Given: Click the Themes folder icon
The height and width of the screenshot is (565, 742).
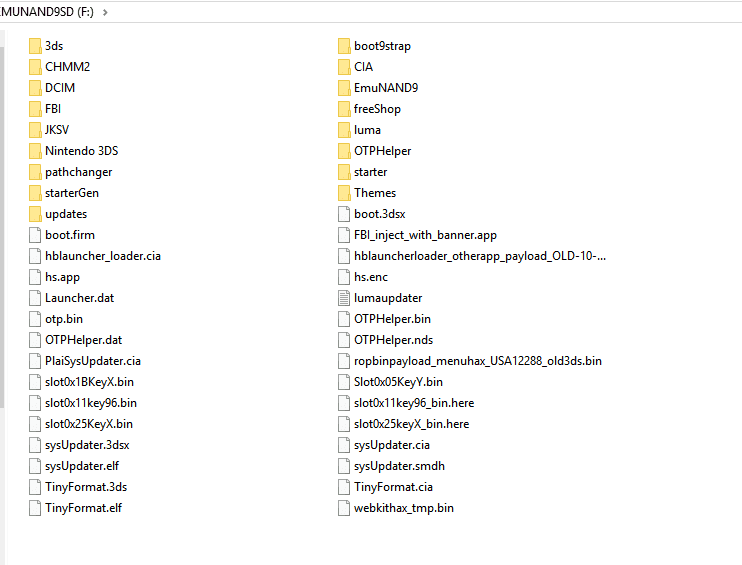Looking at the screenshot, I should pyautogui.click(x=344, y=193).
